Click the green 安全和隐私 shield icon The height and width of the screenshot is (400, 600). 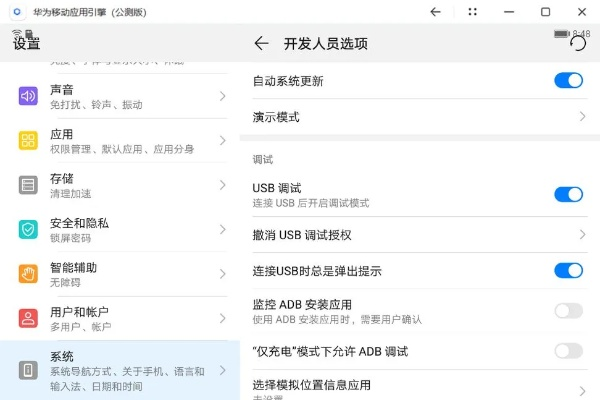click(x=28, y=229)
